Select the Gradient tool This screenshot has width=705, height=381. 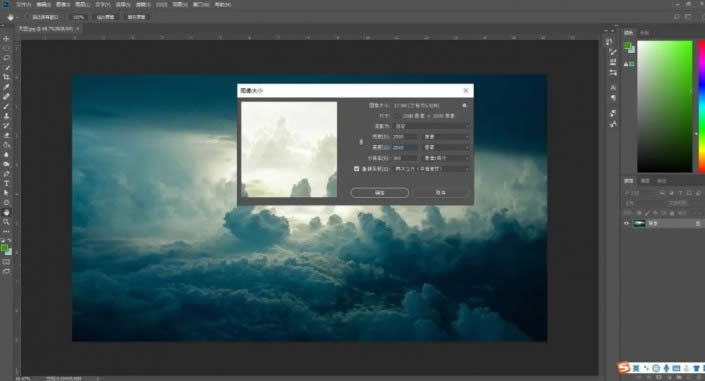[x=6, y=145]
